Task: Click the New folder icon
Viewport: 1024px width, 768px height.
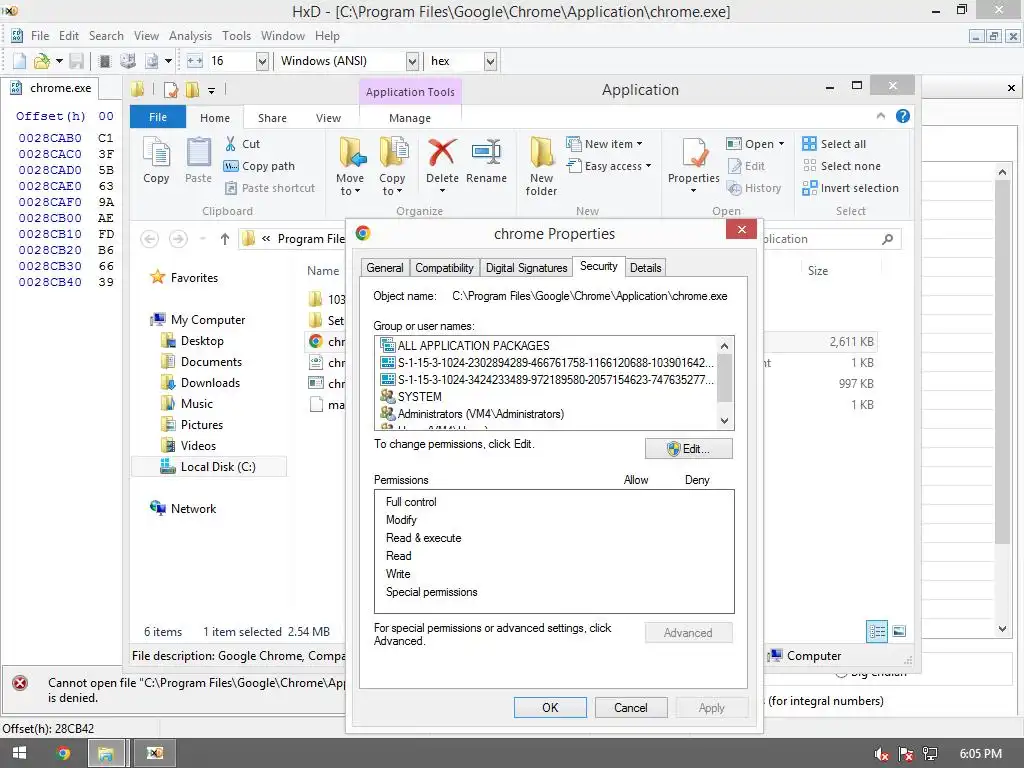Action: coord(541,152)
